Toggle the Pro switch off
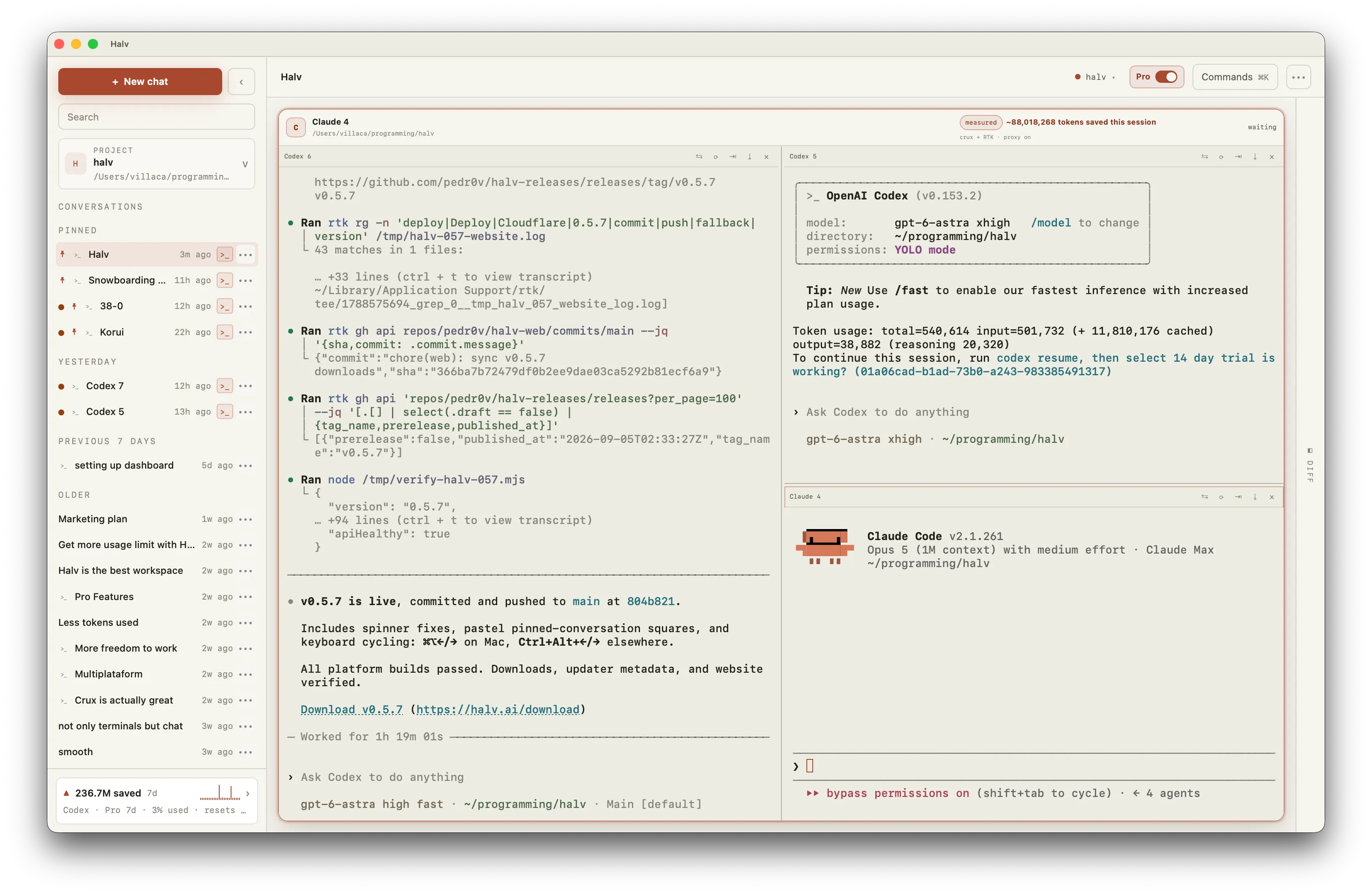Viewport: 1372px width, 895px height. pos(1166,77)
